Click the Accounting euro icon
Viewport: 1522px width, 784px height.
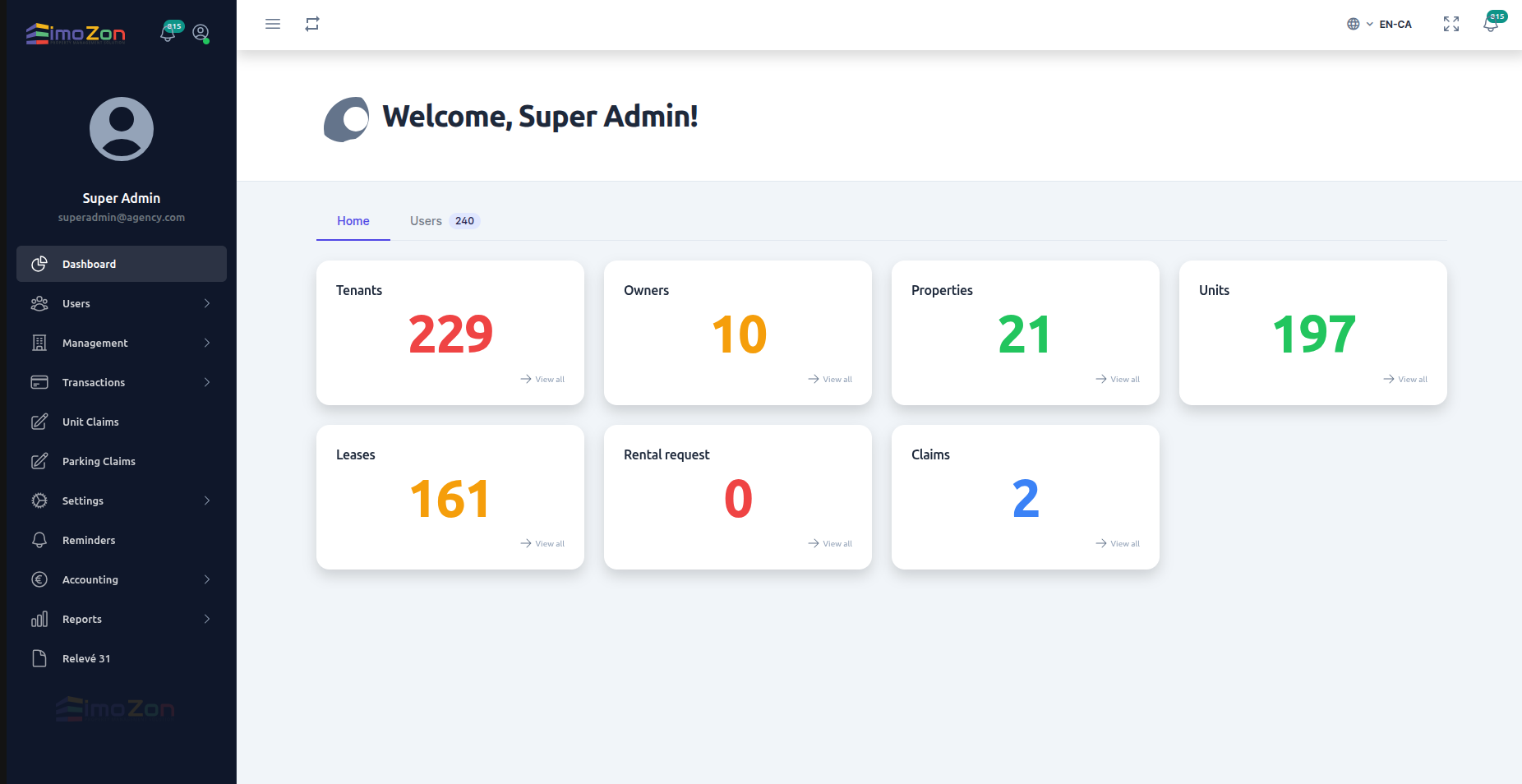coord(39,579)
